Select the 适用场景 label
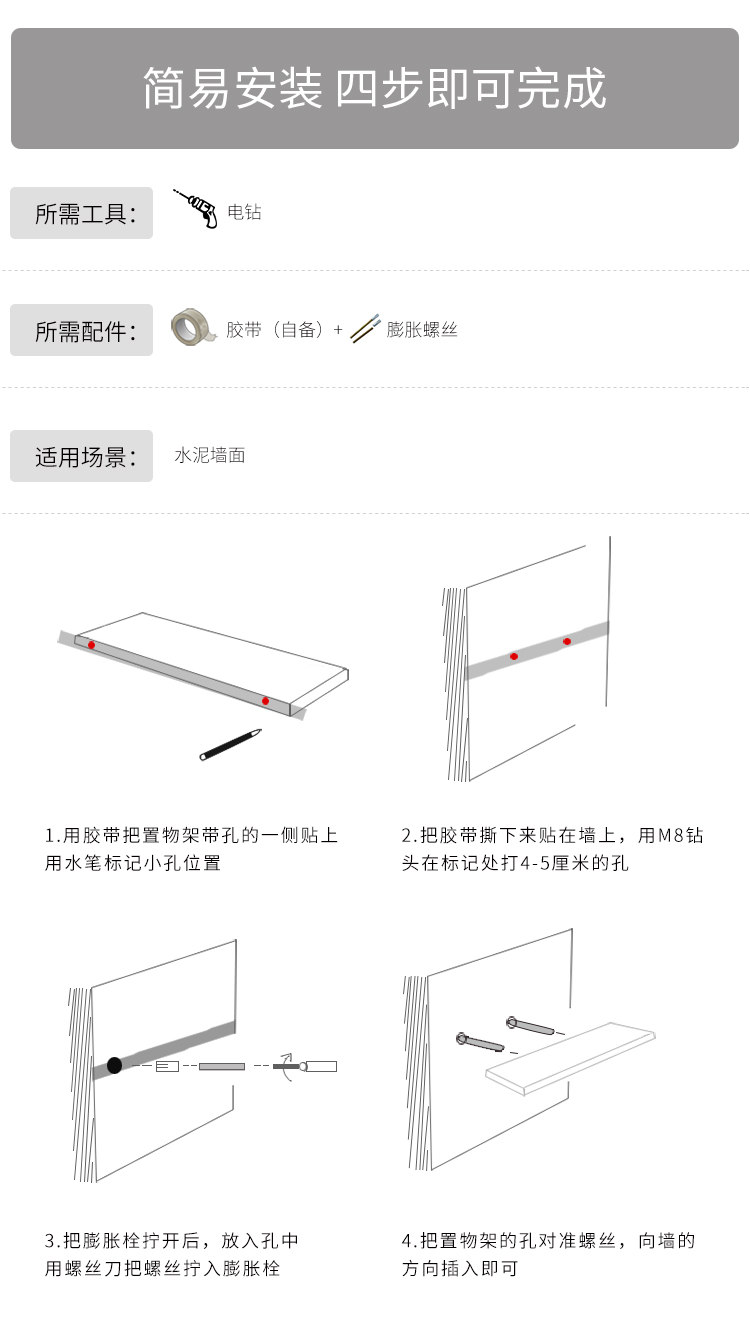The width and height of the screenshot is (750, 1333). (81, 456)
